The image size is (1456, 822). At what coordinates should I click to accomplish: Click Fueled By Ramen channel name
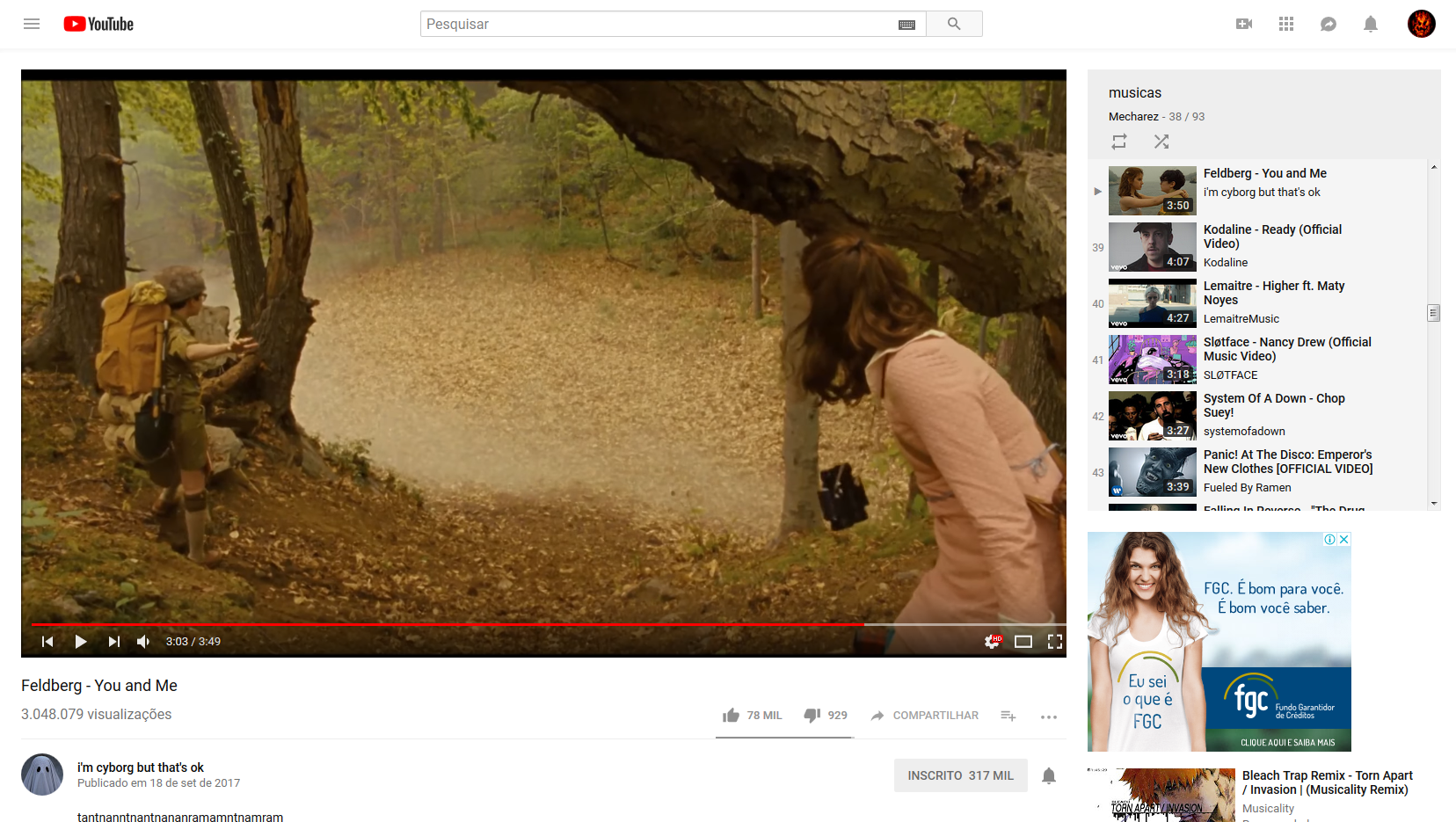[1248, 488]
